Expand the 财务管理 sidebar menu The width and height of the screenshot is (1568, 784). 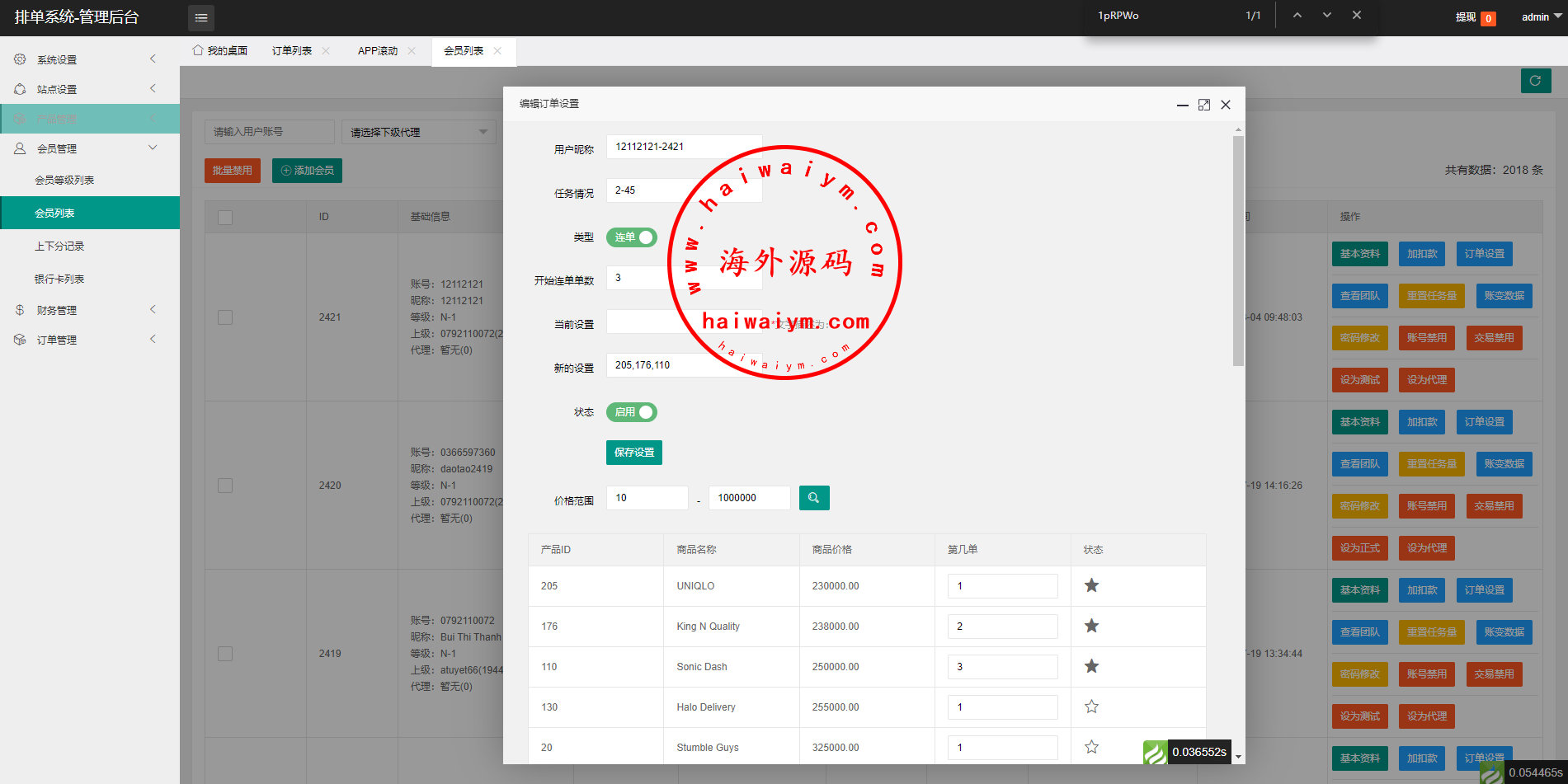(89, 310)
